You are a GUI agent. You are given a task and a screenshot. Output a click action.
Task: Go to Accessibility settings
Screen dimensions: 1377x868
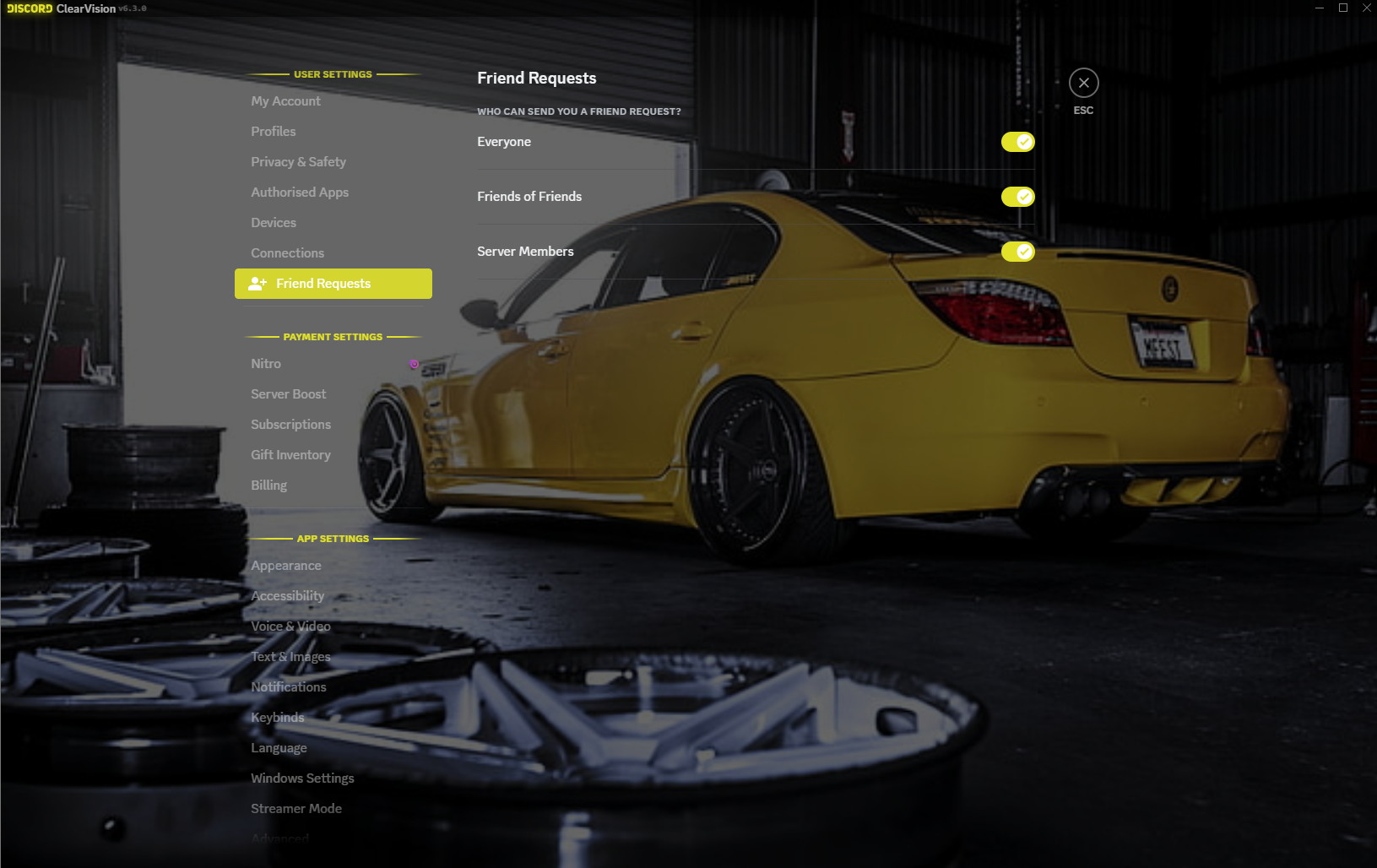[x=333, y=596]
